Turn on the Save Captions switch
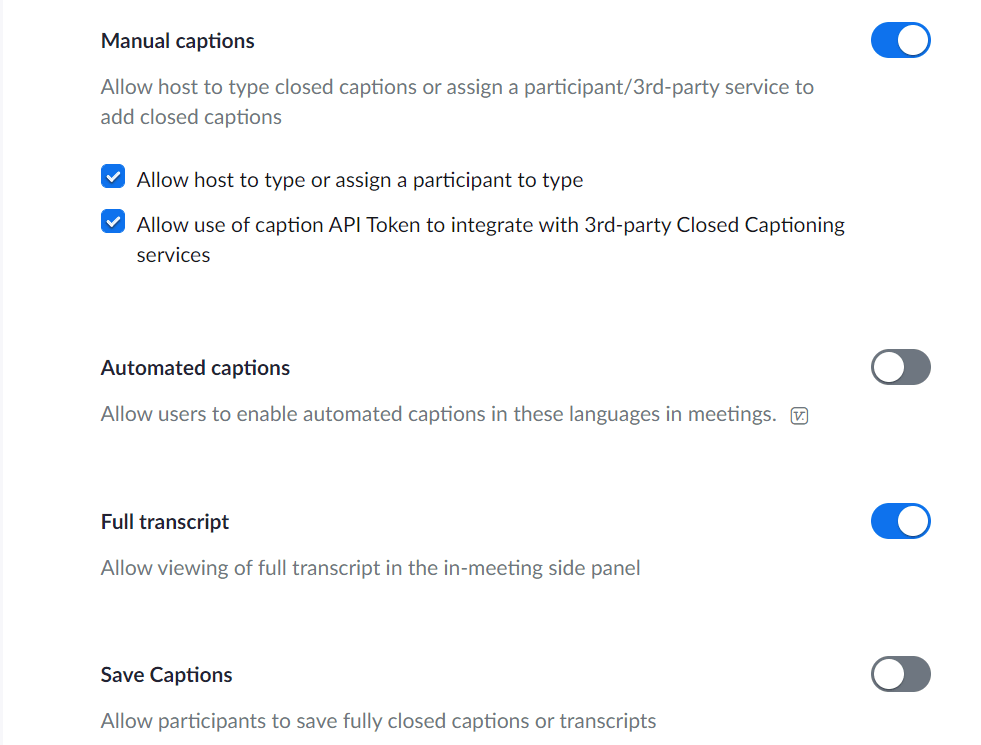The height and width of the screenshot is (745, 981). click(900, 674)
